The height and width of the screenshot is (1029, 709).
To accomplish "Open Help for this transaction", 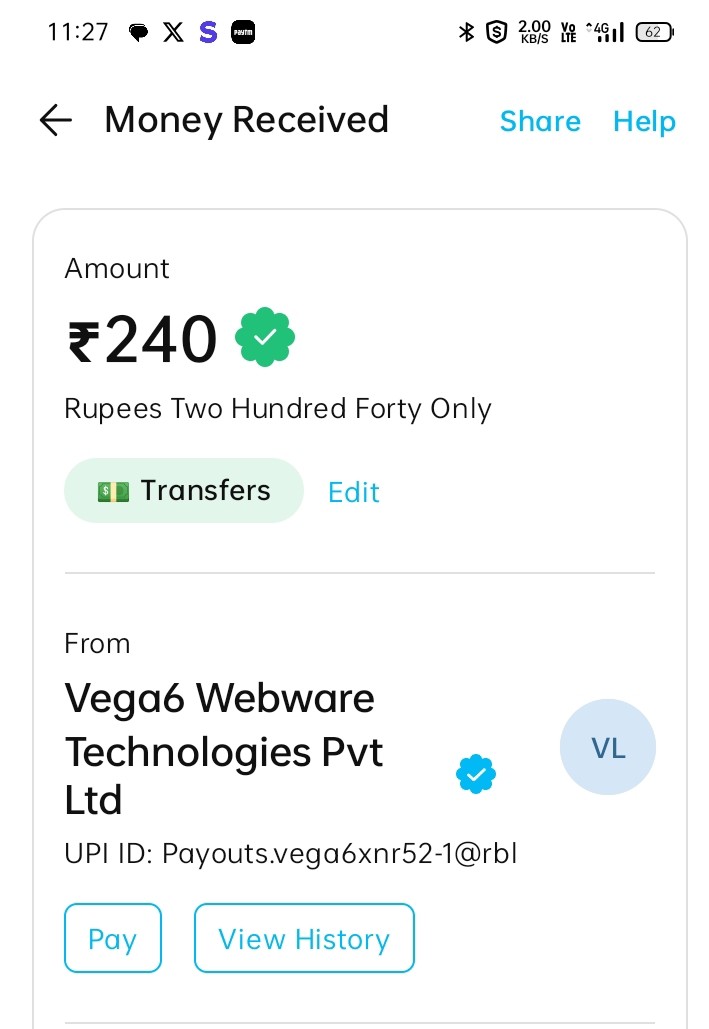I will pyautogui.click(x=644, y=122).
